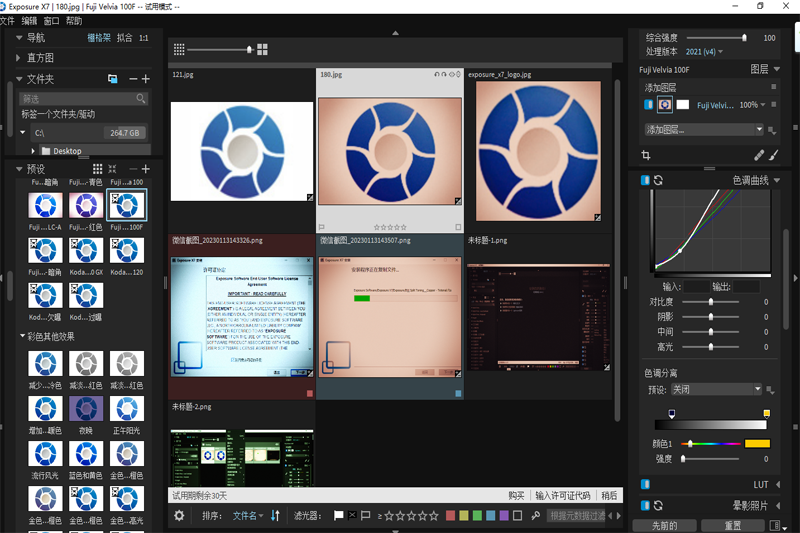The width and height of the screenshot is (800, 533).
Task: Open the 帮助 menu
Action: (x=74, y=21)
